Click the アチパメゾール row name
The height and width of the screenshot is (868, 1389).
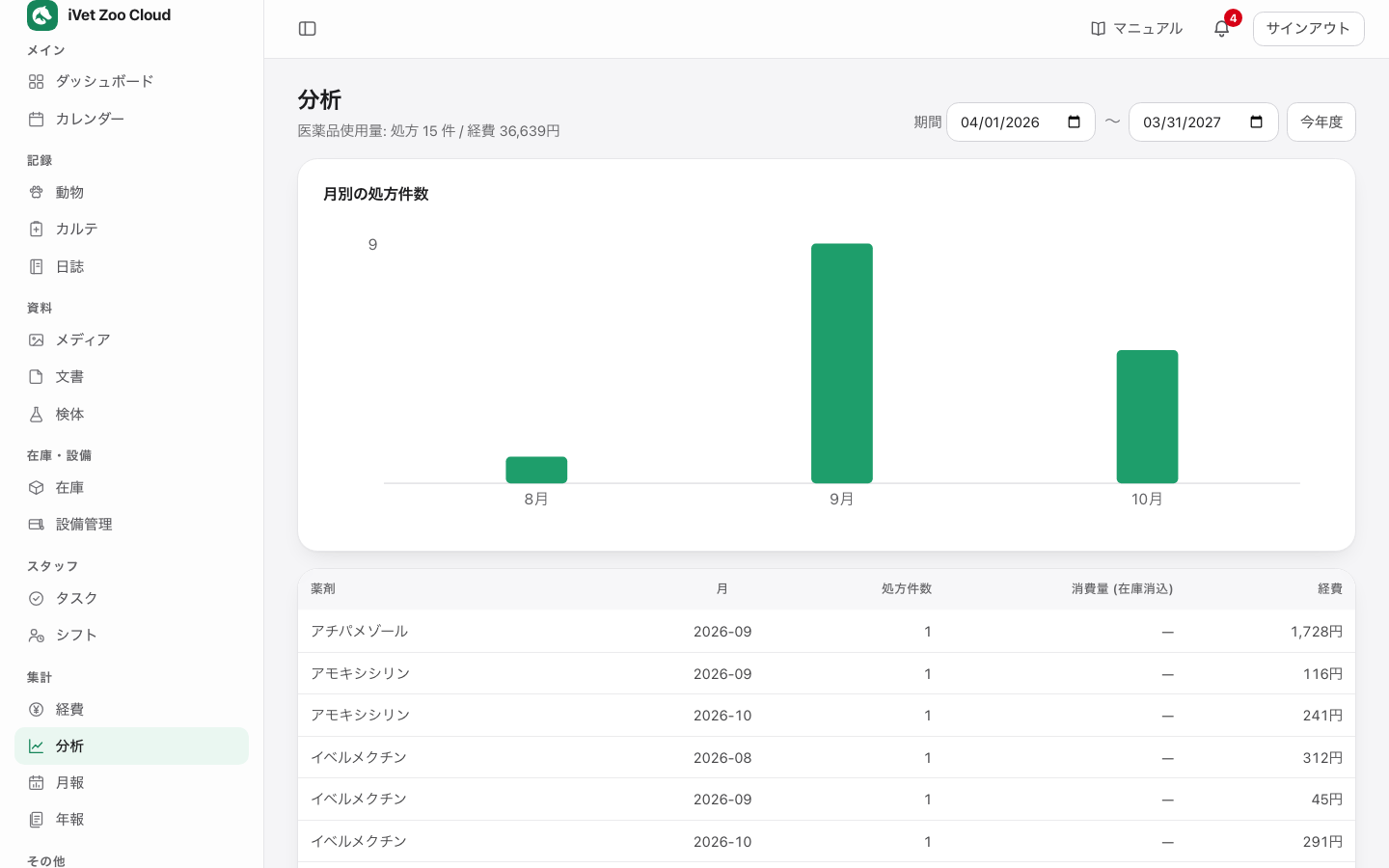360,632
